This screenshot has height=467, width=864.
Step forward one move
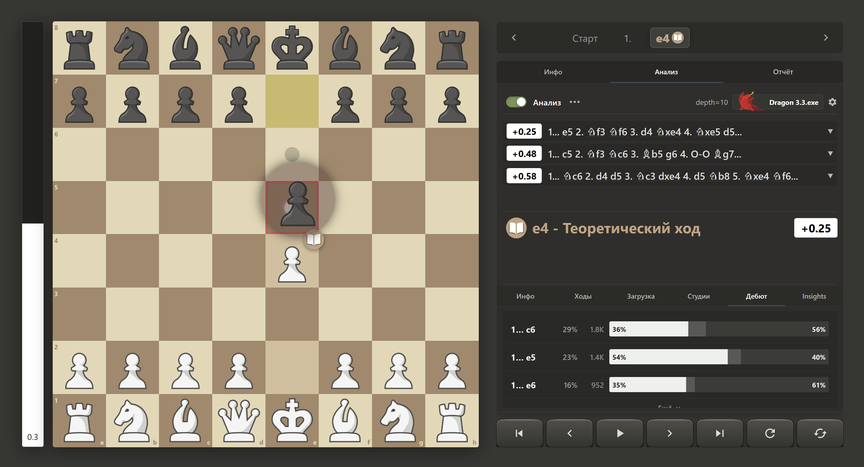pos(669,433)
